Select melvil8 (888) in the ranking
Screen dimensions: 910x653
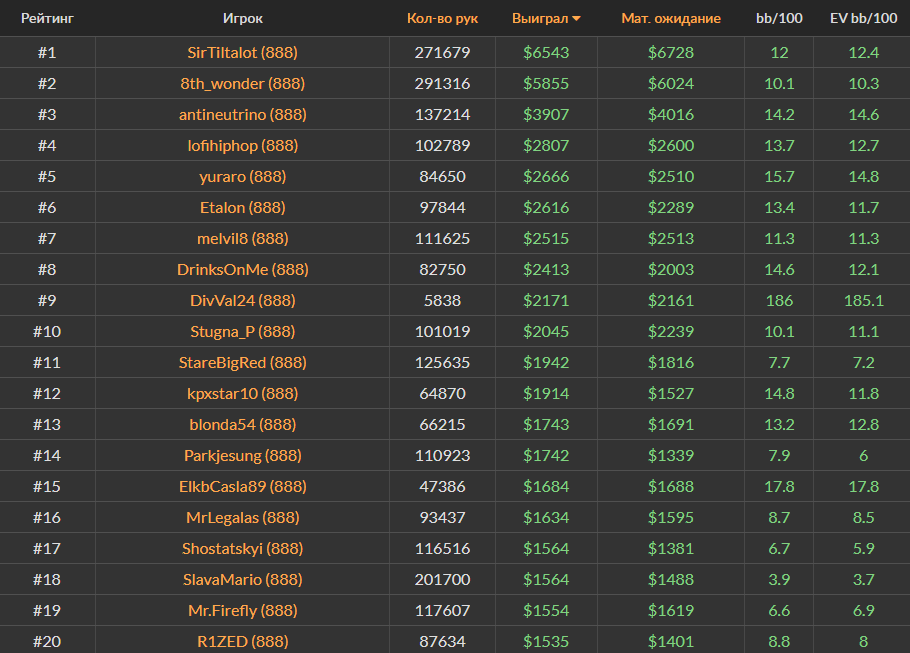(242, 238)
